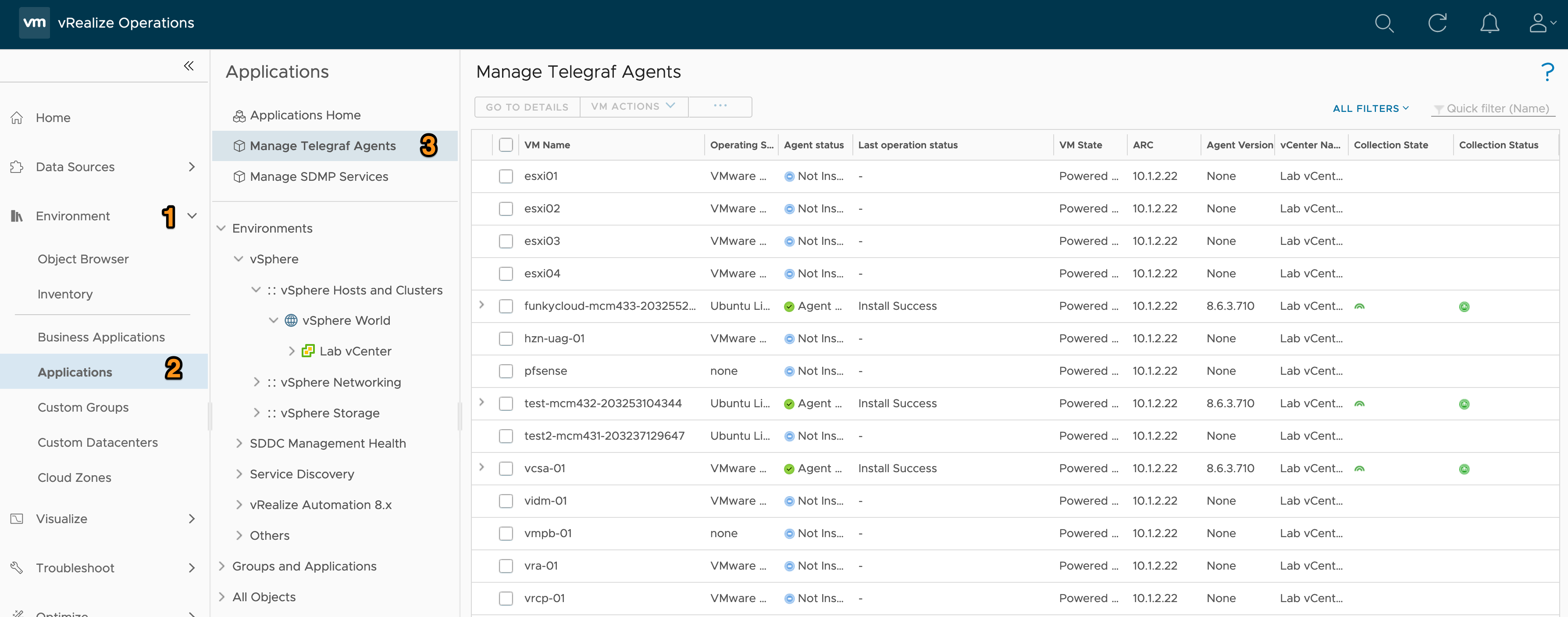Image resolution: width=1568 pixels, height=617 pixels.
Task: Click collection status icon for vcsa-01 row
Action: pyautogui.click(x=1464, y=469)
